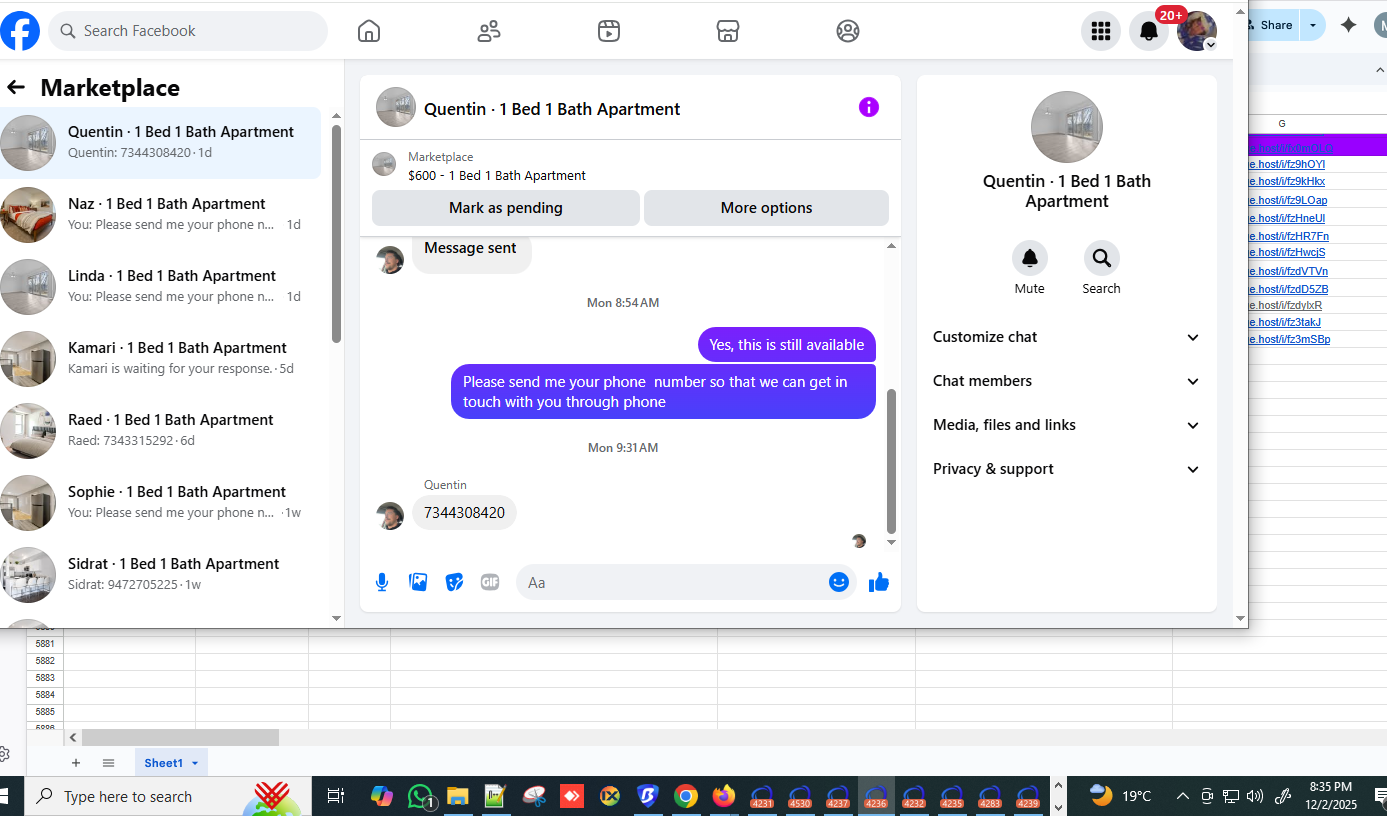Open the Naz 1 Bed 1 Bath conversation
Viewport: 1387px width, 816px height.
pos(161,215)
